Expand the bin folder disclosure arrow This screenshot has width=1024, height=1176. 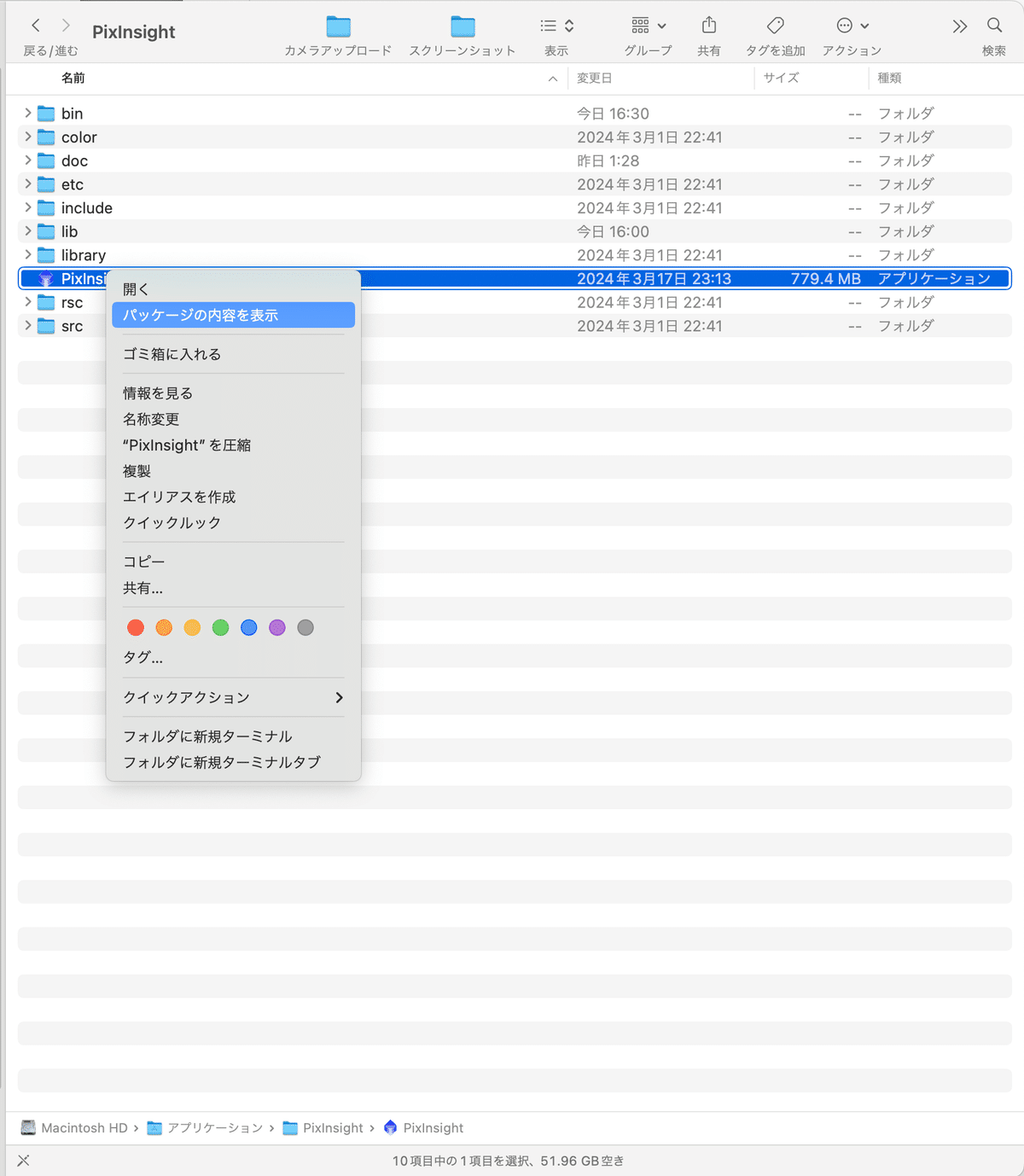[27, 113]
